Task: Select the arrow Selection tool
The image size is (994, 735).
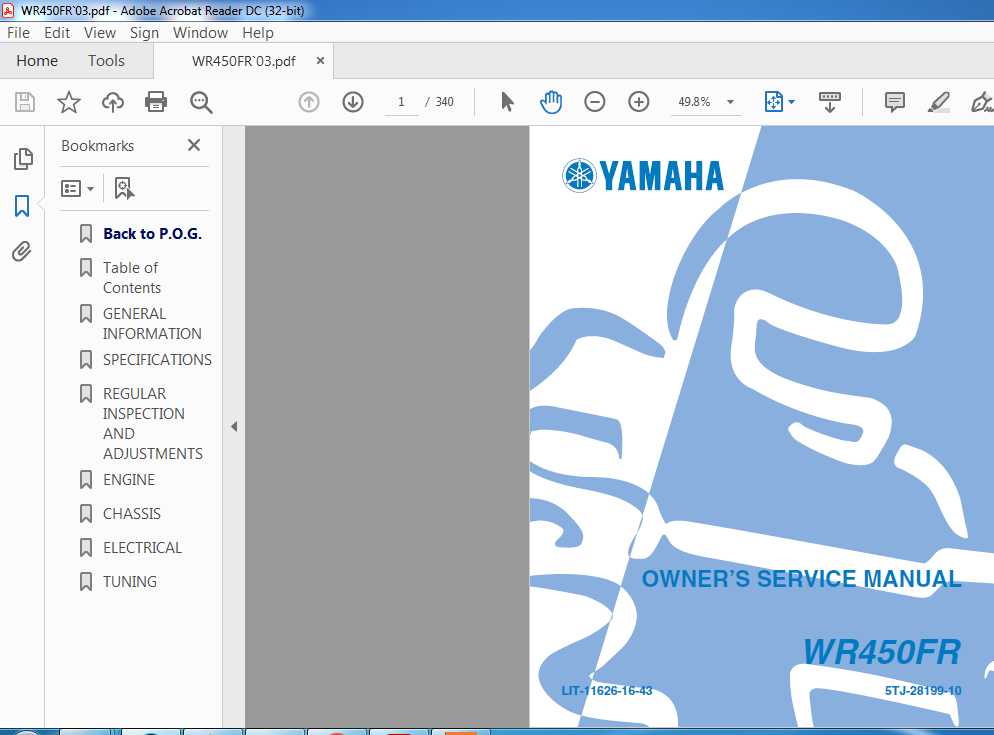Action: (507, 102)
